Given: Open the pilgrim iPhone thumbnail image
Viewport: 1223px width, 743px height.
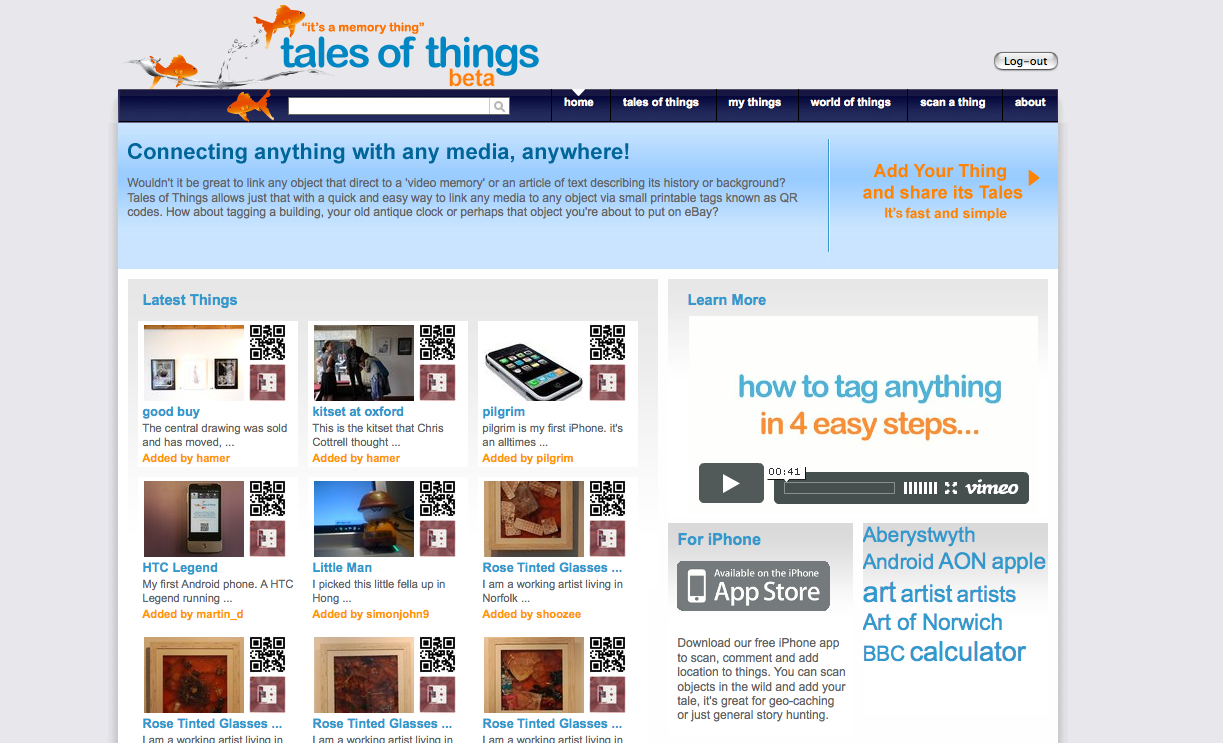Looking at the screenshot, I should coord(534,363).
